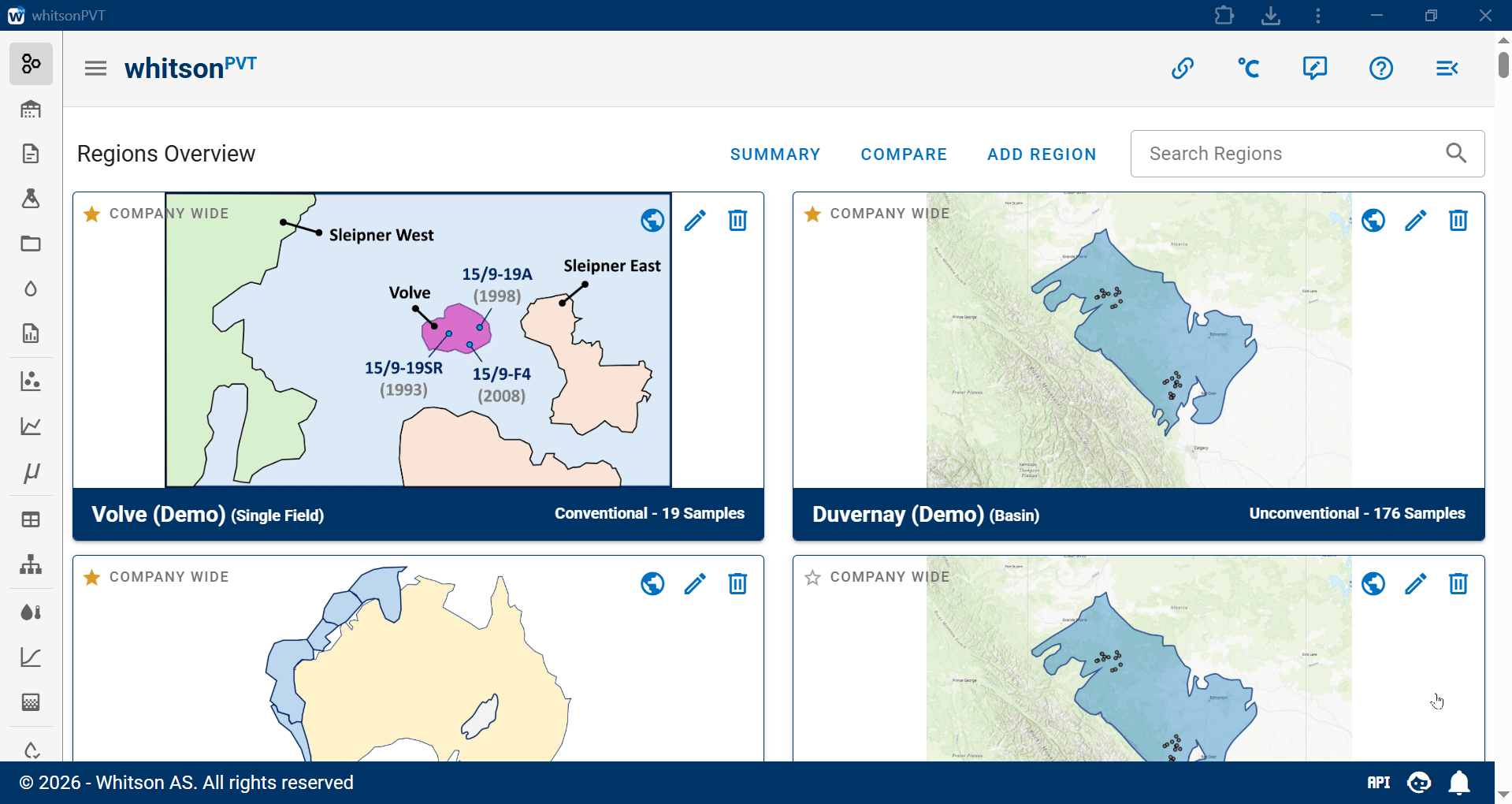Open the viscosity mu sidebar icon
The height and width of the screenshot is (804, 1512).
(x=31, y=473)
